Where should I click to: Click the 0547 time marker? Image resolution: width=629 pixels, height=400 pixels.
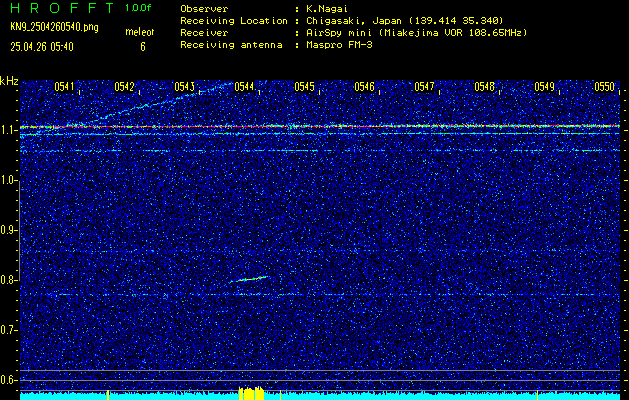click(424, 87)
